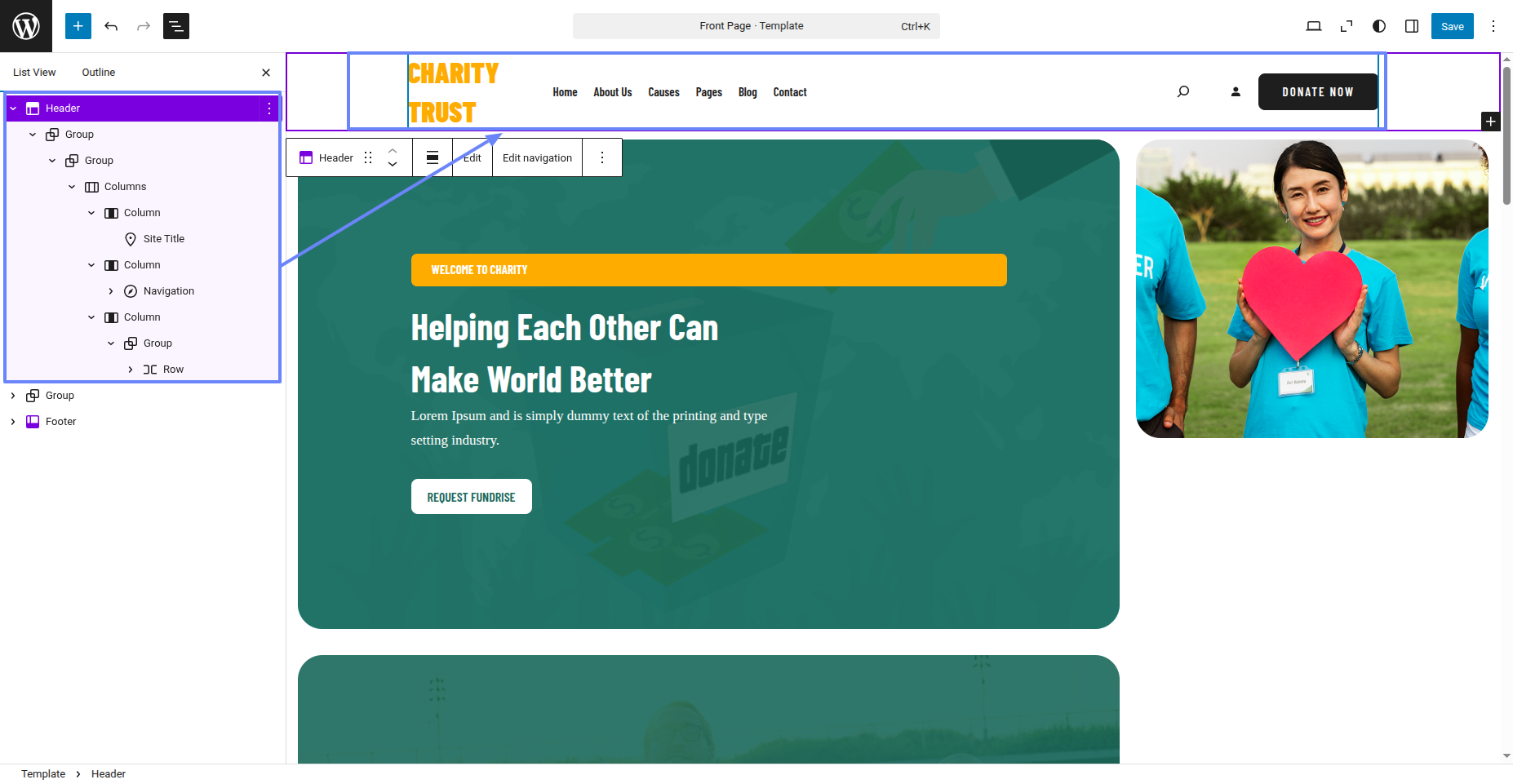Image resolution: width=1513 pixels, height=784 pixels.
Task: Select Site Title in the block tree
Action: [x=163, y=239]
